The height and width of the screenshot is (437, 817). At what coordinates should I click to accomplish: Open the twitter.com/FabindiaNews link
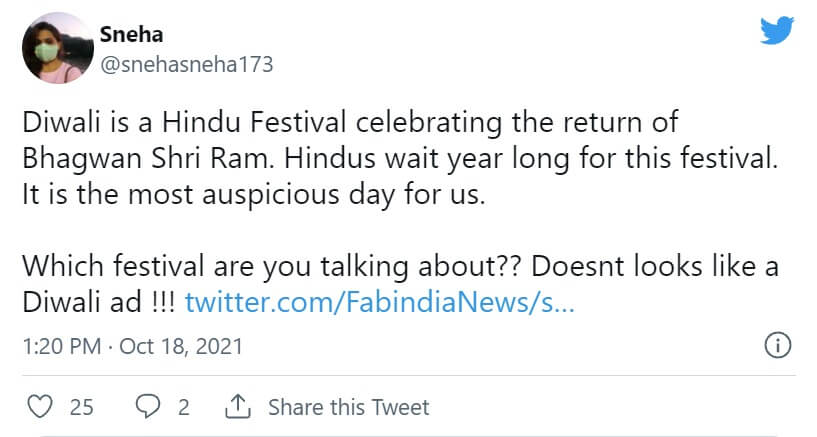pyautogui.click(x=379, y=300)
